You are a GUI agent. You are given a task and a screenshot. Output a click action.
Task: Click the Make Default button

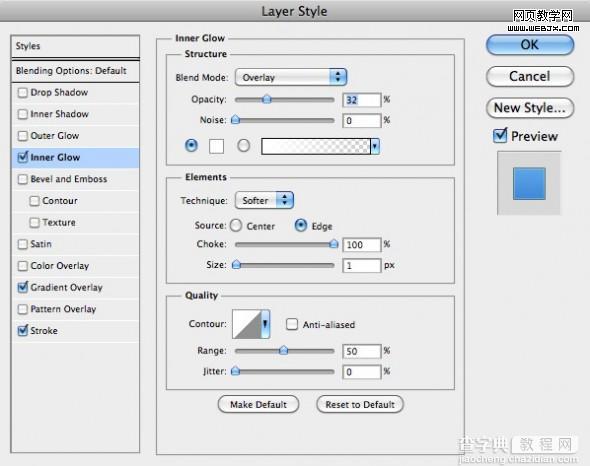pyautogui.click(x=259, y=405)
